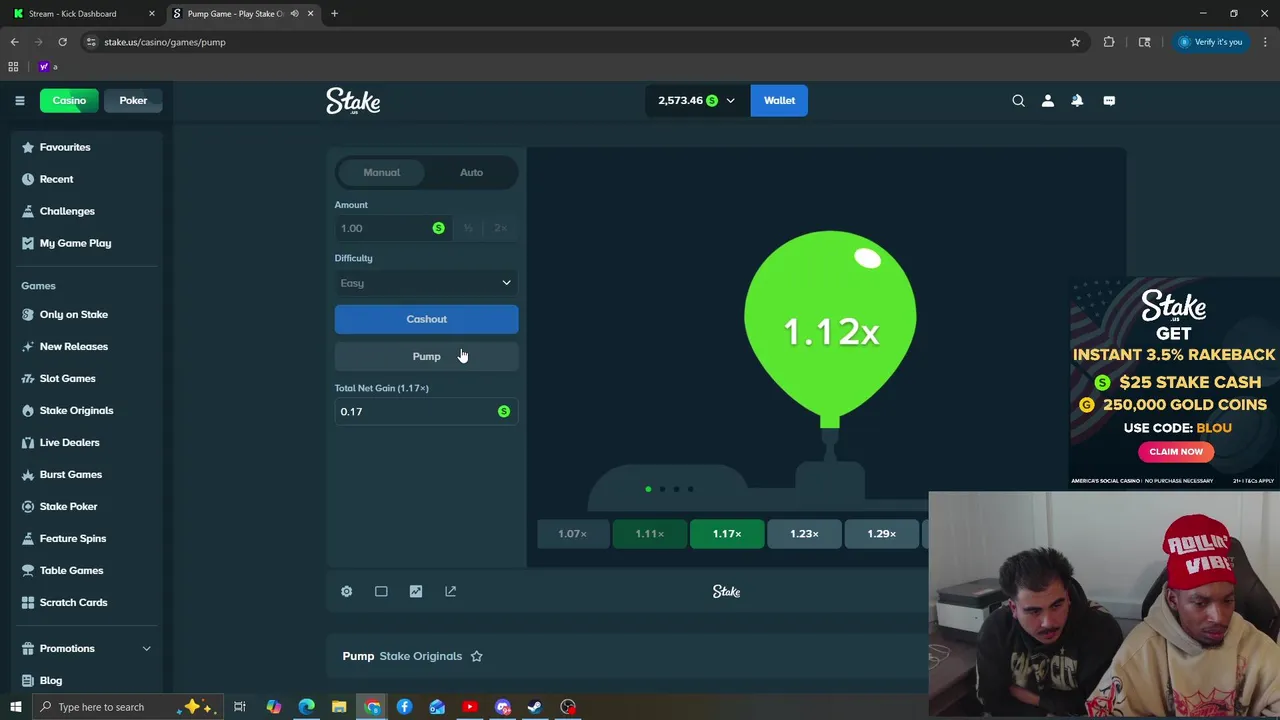Click Claim Now on promo banner
Image resolution: width=1280 pixels, height=720 pixels.
pyautogui.click(x=1176, y=452)
